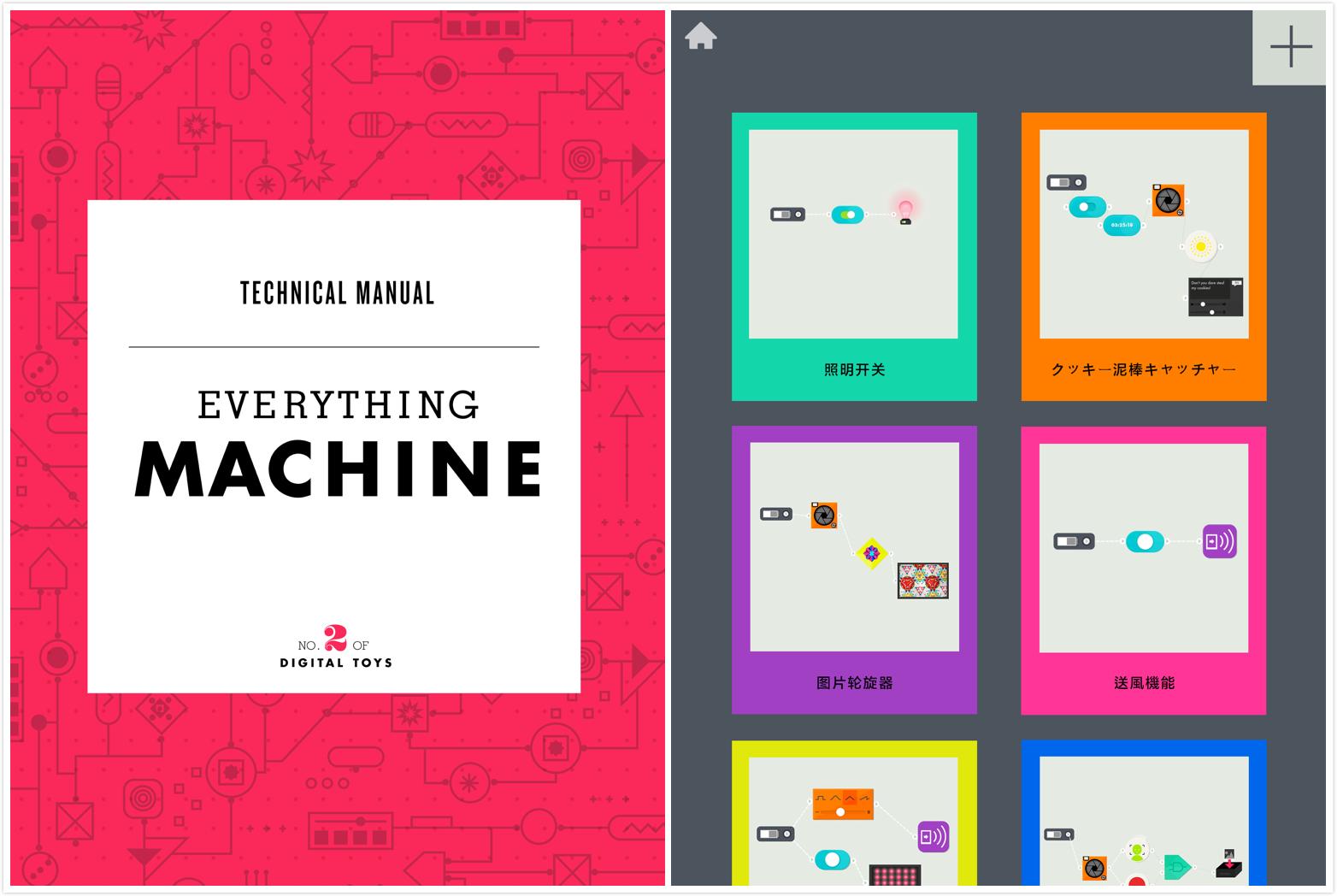Add a new machine with the plus button
The image size is (1337, 896).
(1290, 47)
